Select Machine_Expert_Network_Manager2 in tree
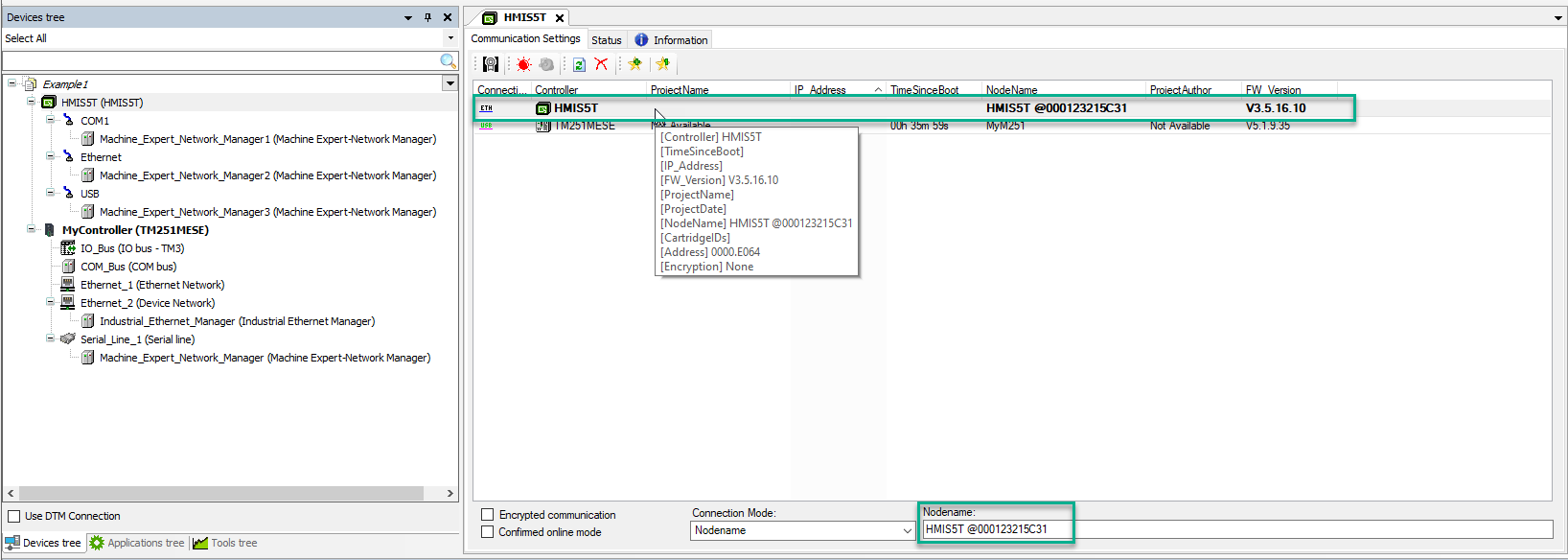This screenshot has width=1568, height=560. coord(267,175)
